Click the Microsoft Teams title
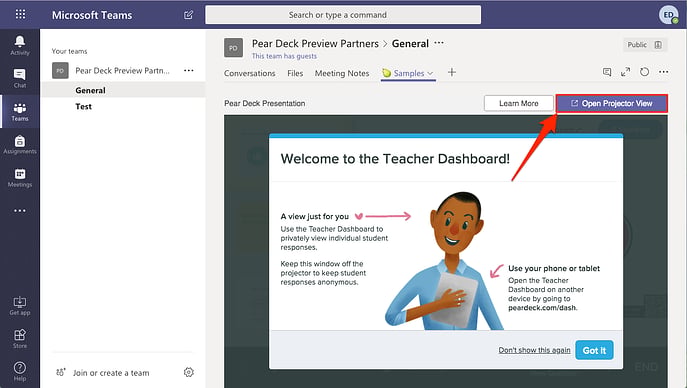 [x=92, y=15]
